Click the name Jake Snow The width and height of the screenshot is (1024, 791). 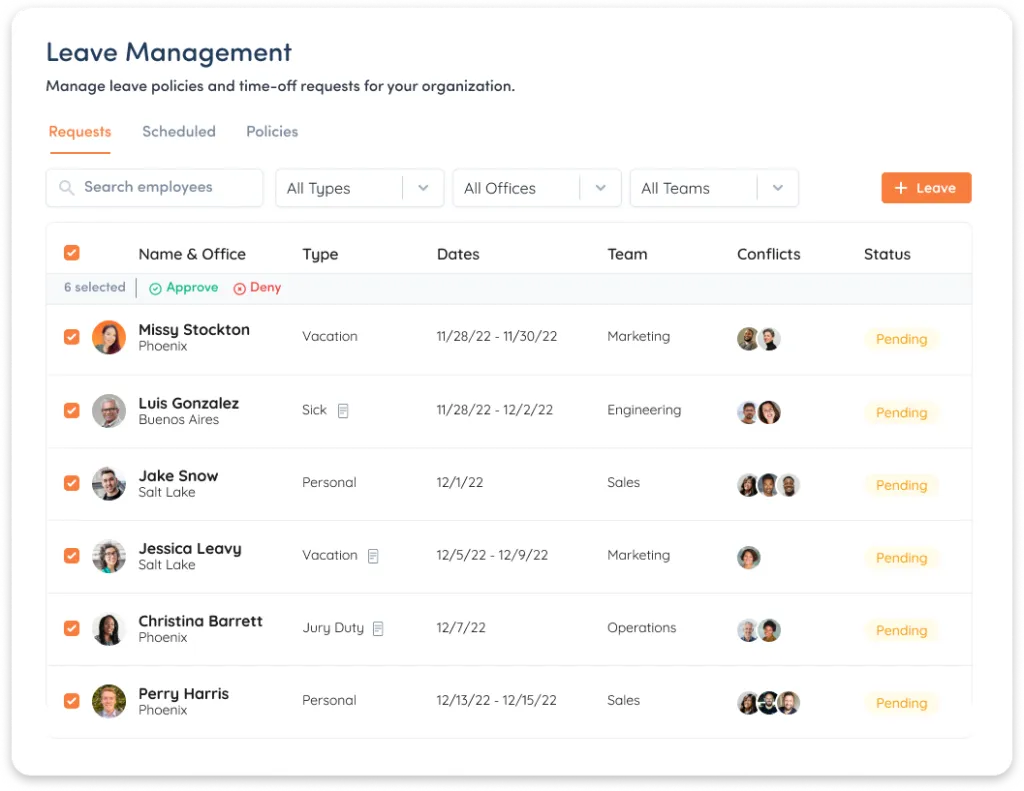pos(178,476)
